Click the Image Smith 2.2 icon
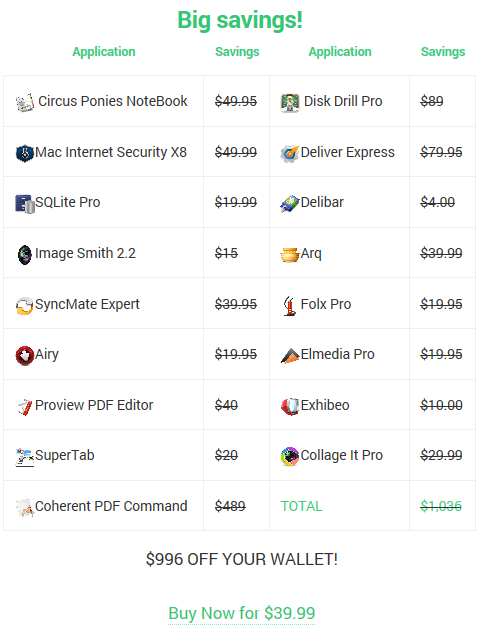 pos(25,255)
